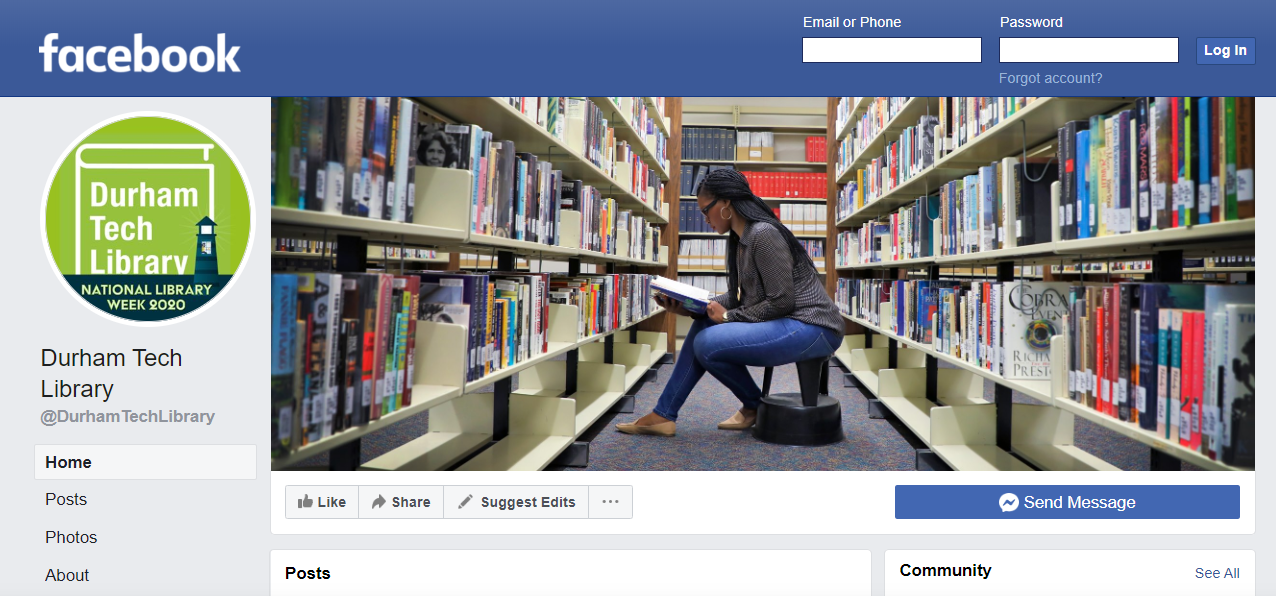The height and width of the screenshot is (596, 1276).
Task: Open the library cover photo
Action: click(x=763, y=284)
